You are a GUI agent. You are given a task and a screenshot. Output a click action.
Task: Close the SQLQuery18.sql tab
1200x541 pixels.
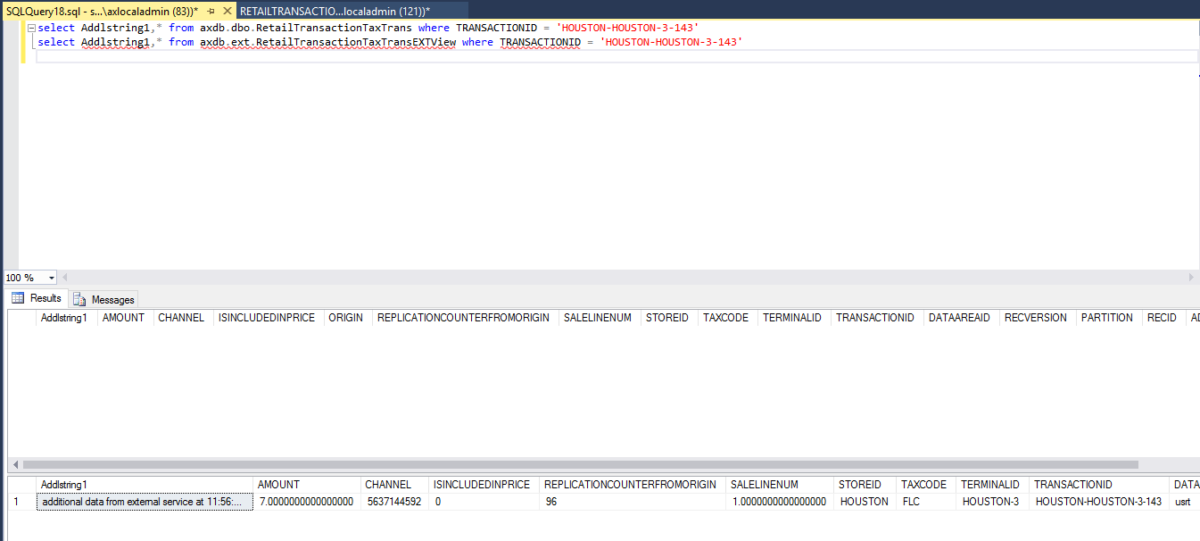226,9
